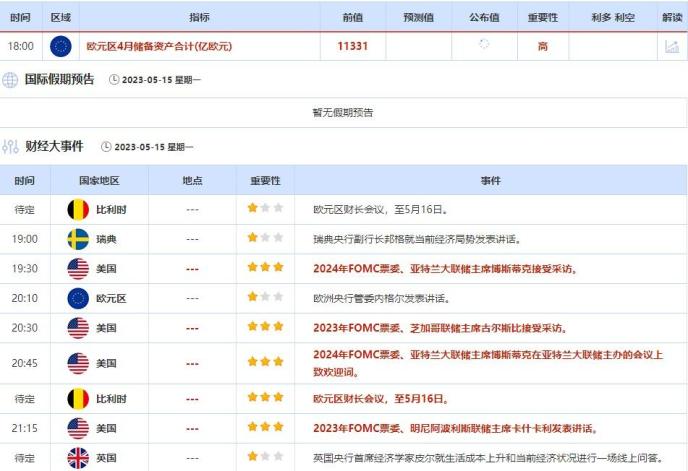The image size is (688, 471).
Task: Click the clock icon next to the 国际假期预告 date
Action: coord(113,80)
